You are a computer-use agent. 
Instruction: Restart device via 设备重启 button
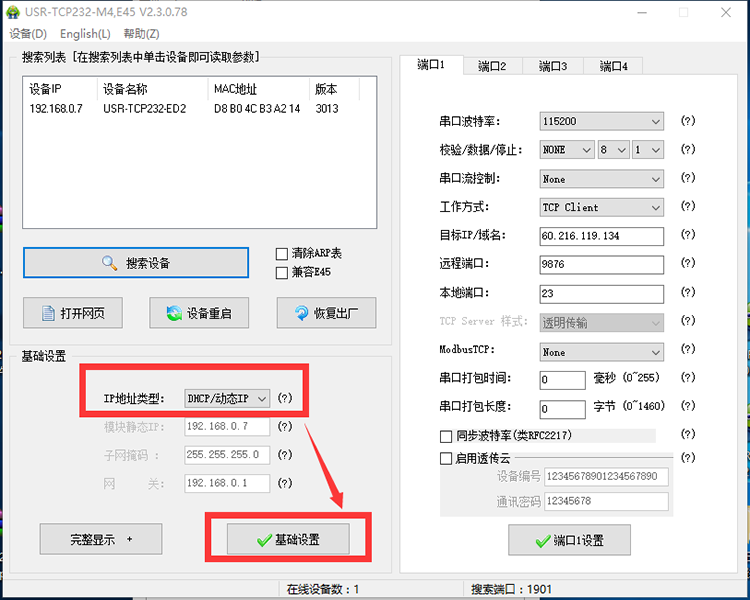point(198,313)
